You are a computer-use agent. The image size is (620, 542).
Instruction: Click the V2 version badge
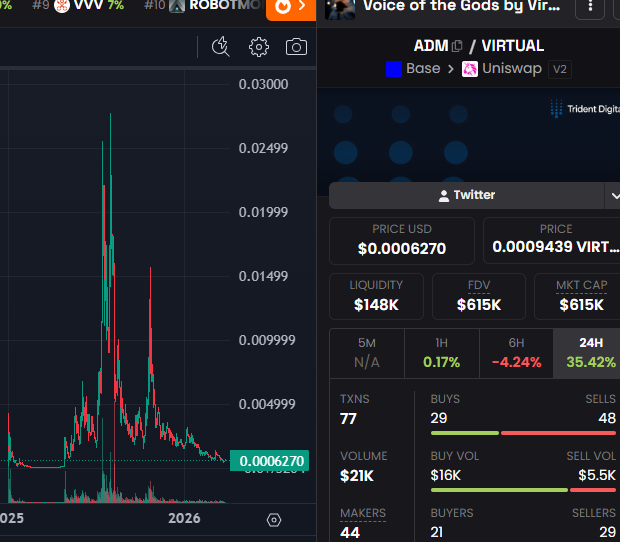click(x=560, y=69)
